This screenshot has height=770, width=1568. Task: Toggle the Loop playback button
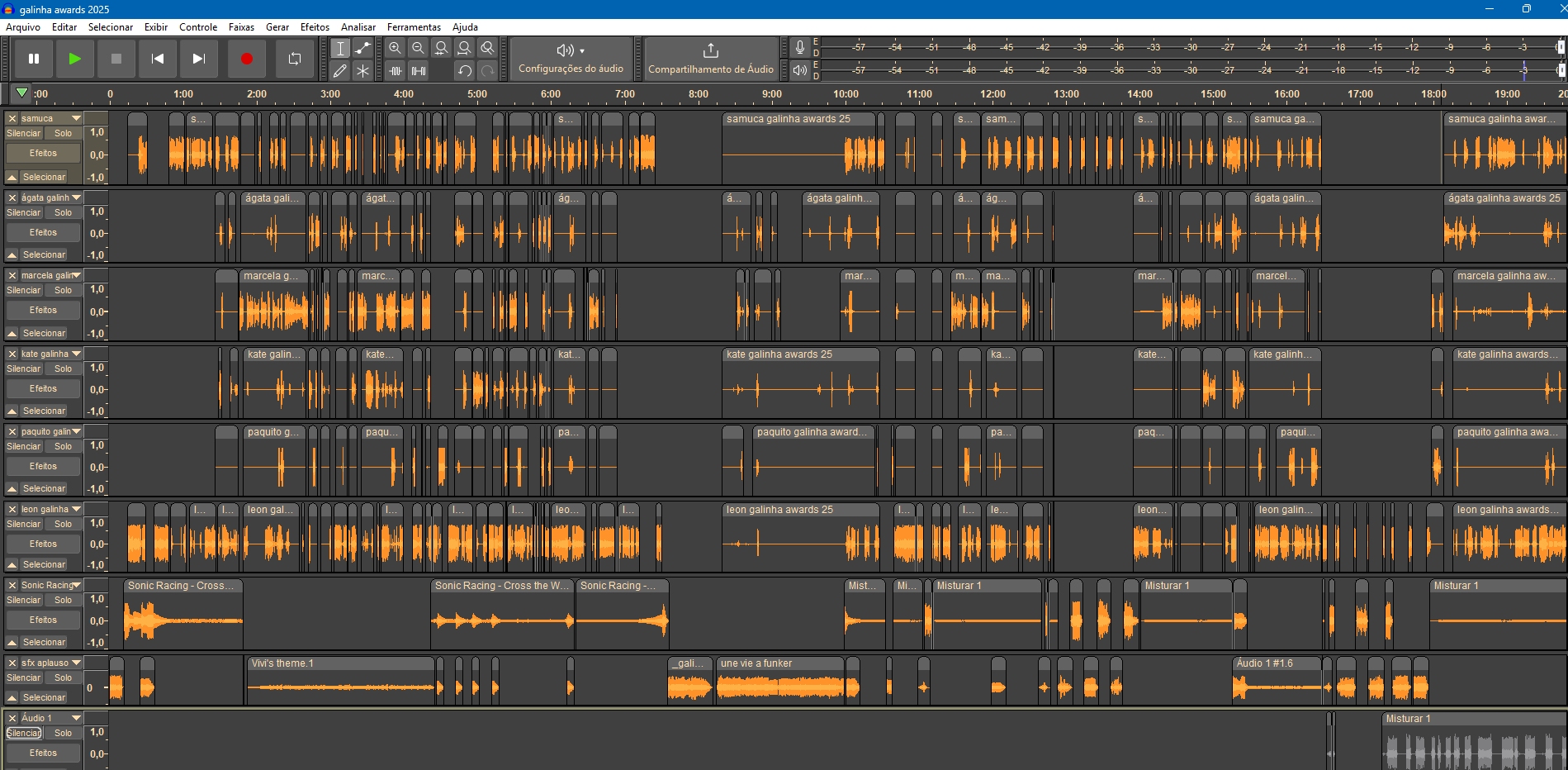tap(295, 59)
